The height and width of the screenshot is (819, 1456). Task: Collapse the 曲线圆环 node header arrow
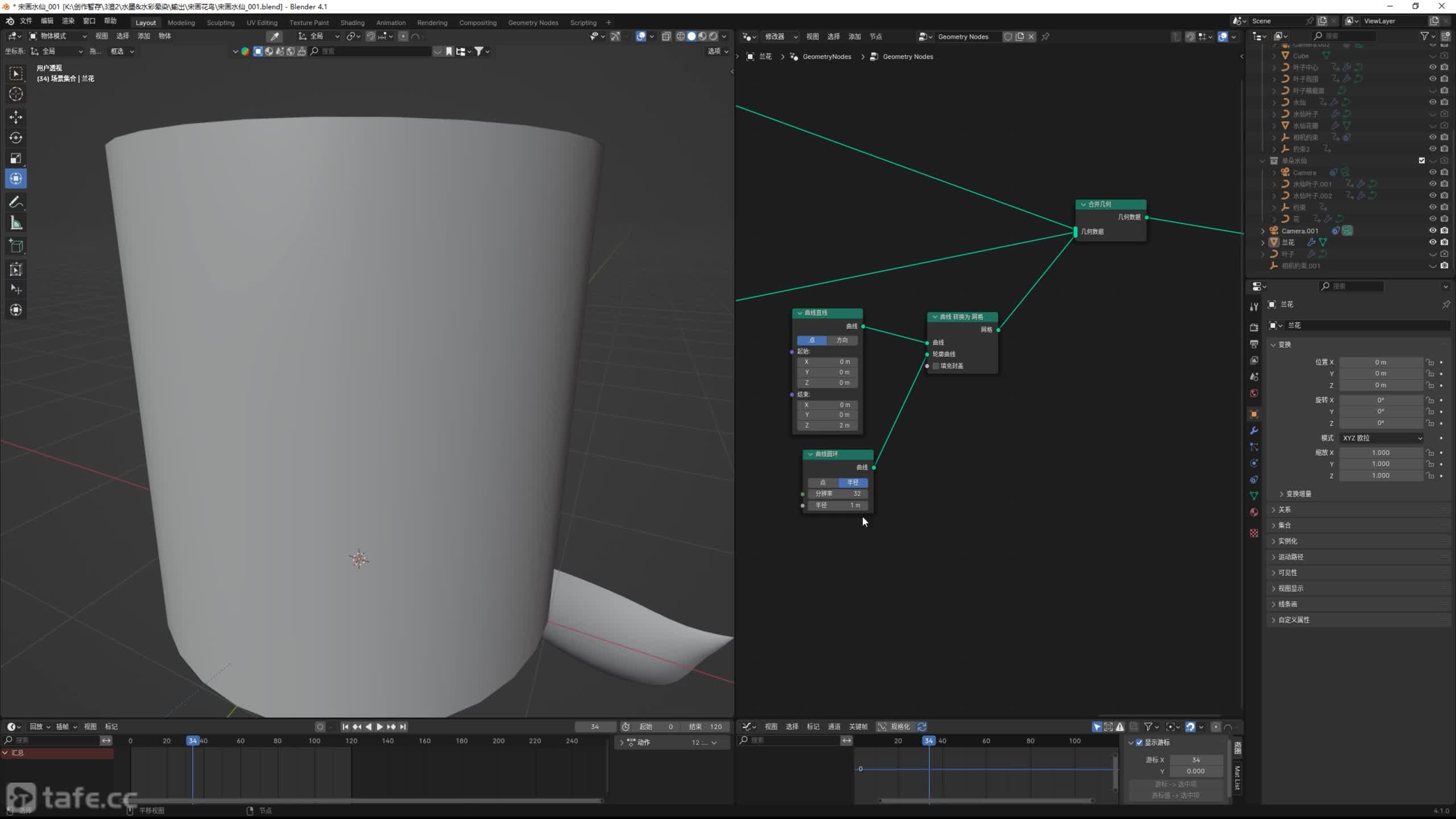[x=810, y=454]
